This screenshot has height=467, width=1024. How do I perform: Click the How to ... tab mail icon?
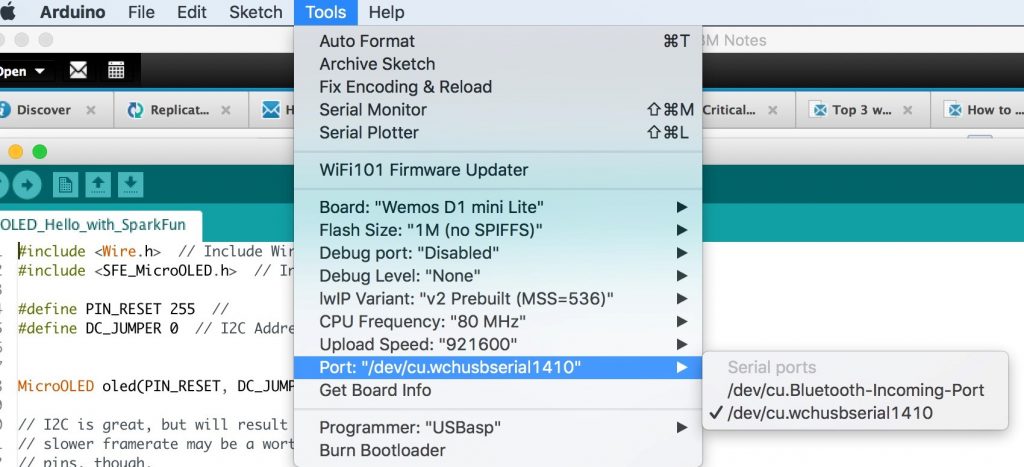point(954,110)
